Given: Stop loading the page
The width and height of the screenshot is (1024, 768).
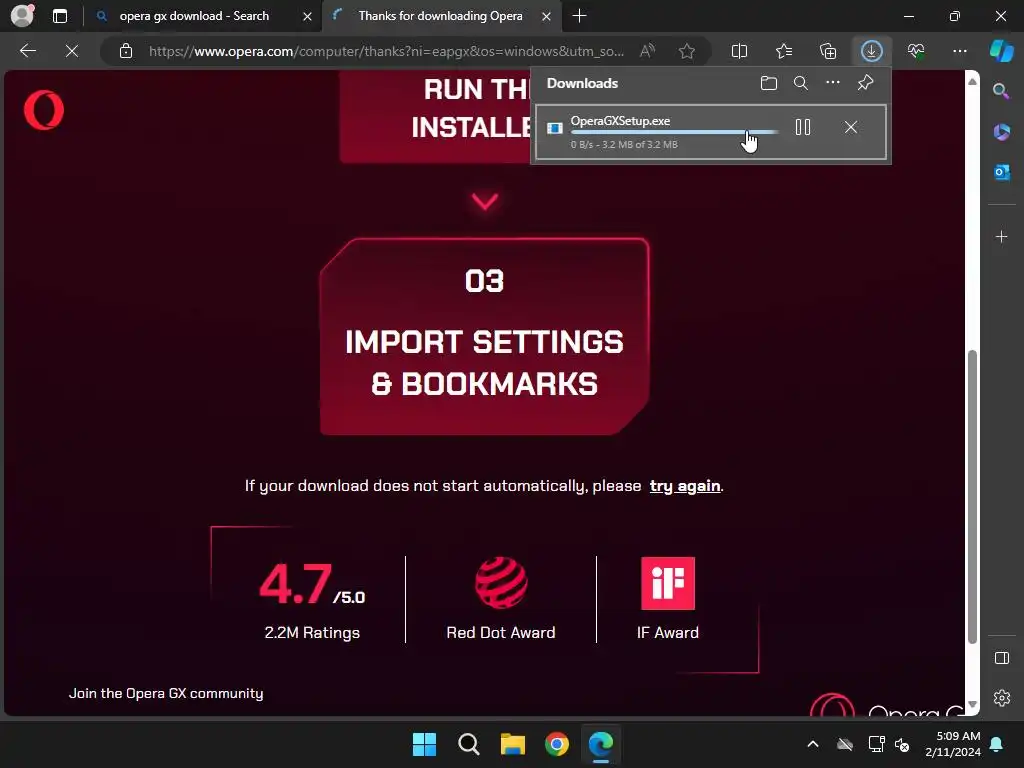Looking at the screenshot, I should [72, 51].
